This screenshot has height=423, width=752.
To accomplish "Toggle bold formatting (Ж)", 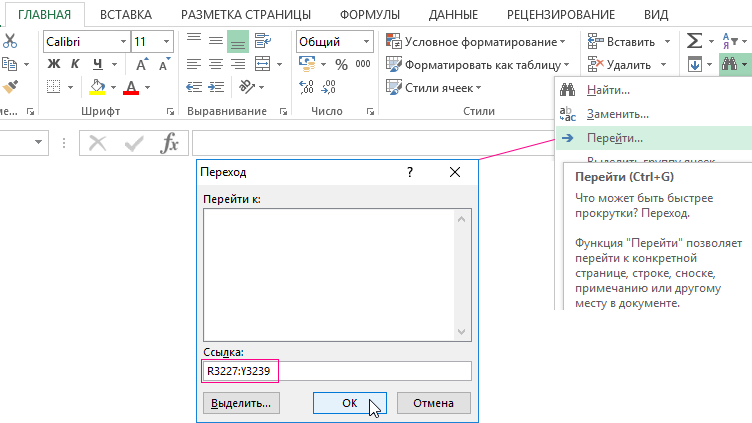I will (54, 64).
